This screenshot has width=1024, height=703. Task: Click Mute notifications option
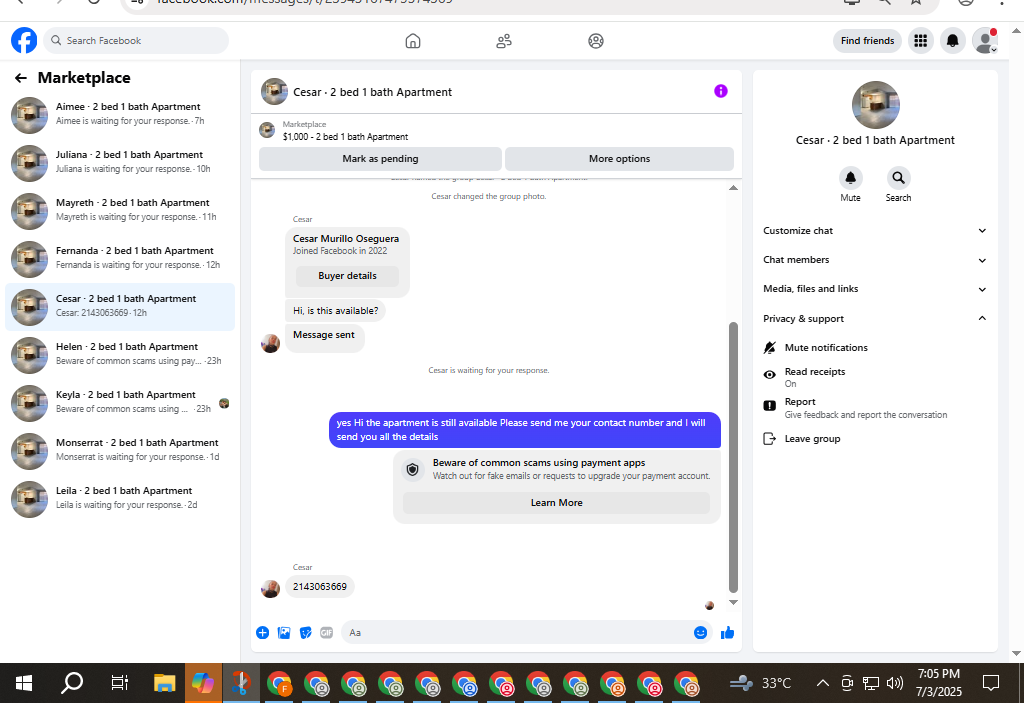875,348
